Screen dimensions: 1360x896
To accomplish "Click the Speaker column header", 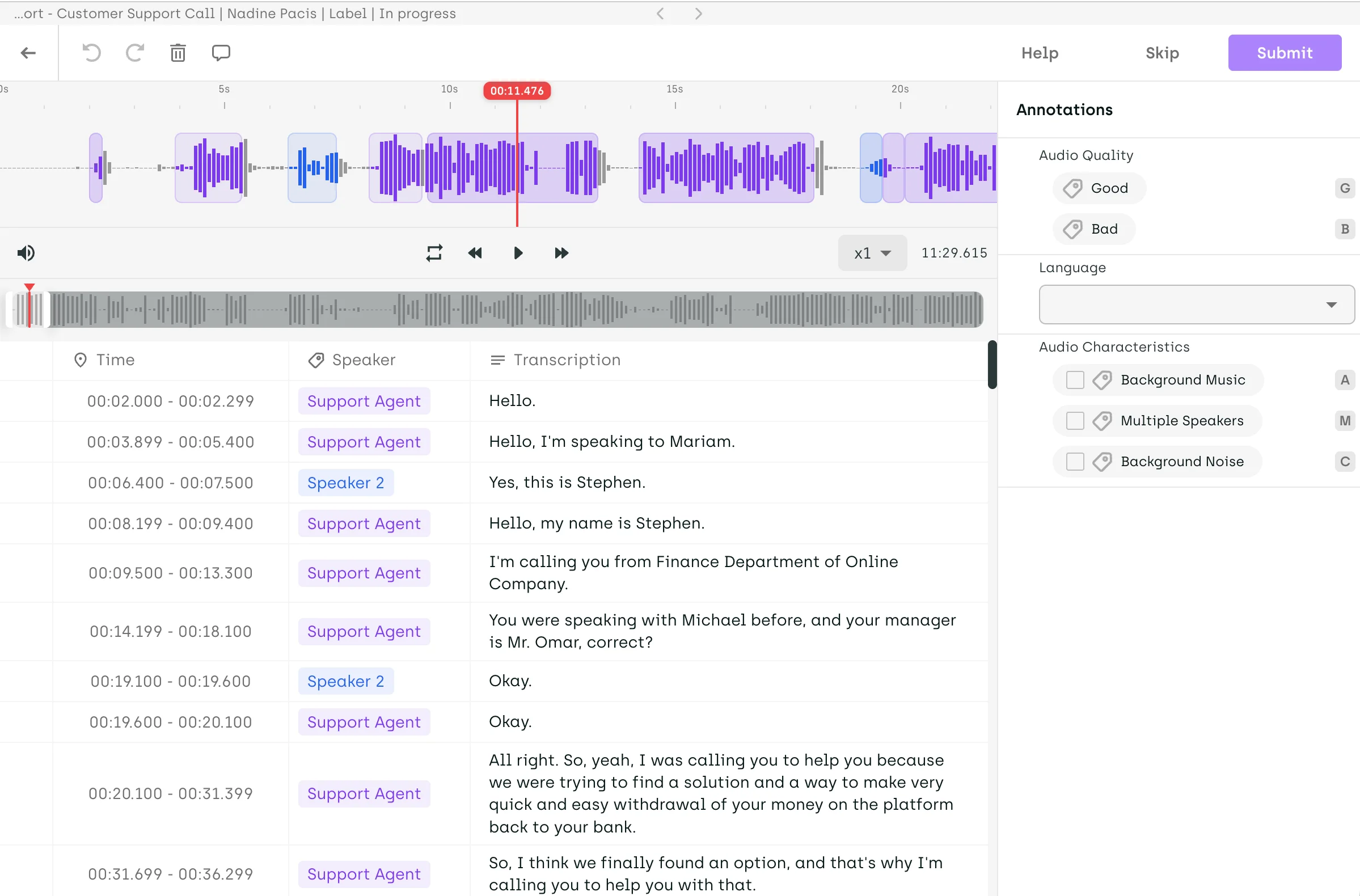I will [x=352, y=360].
